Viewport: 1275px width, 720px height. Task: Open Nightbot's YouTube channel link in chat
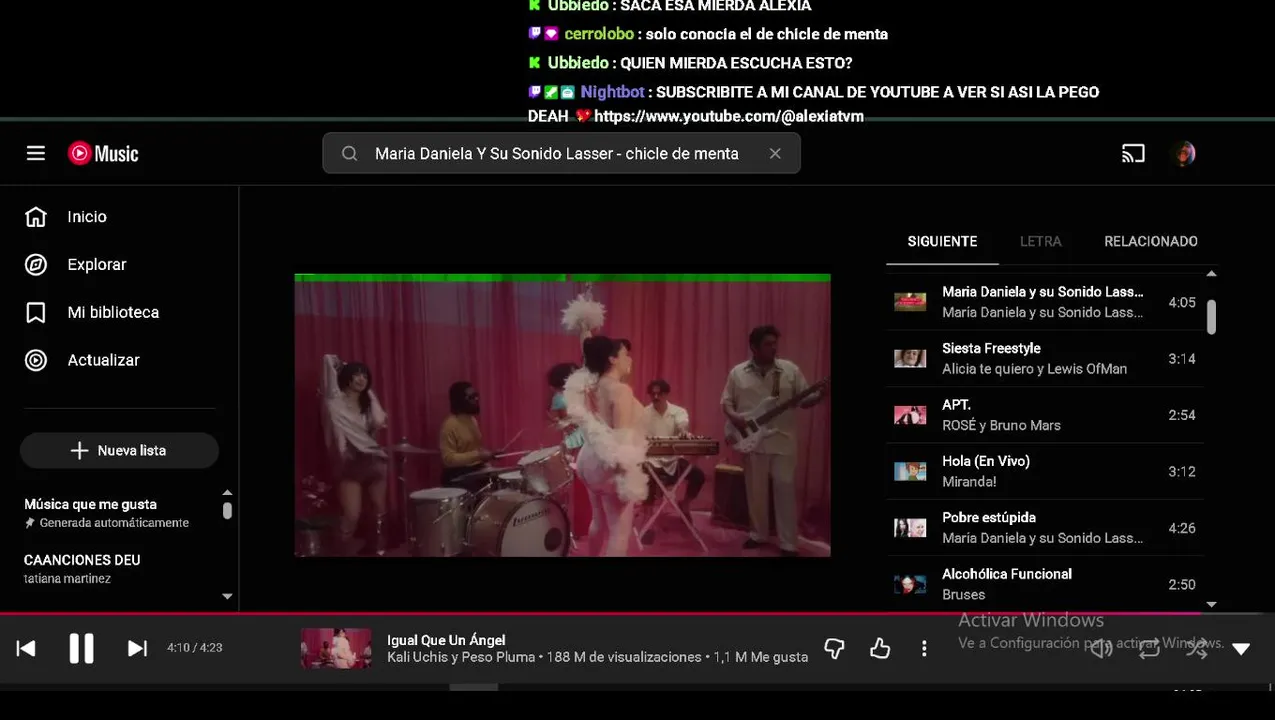[729, 116]
